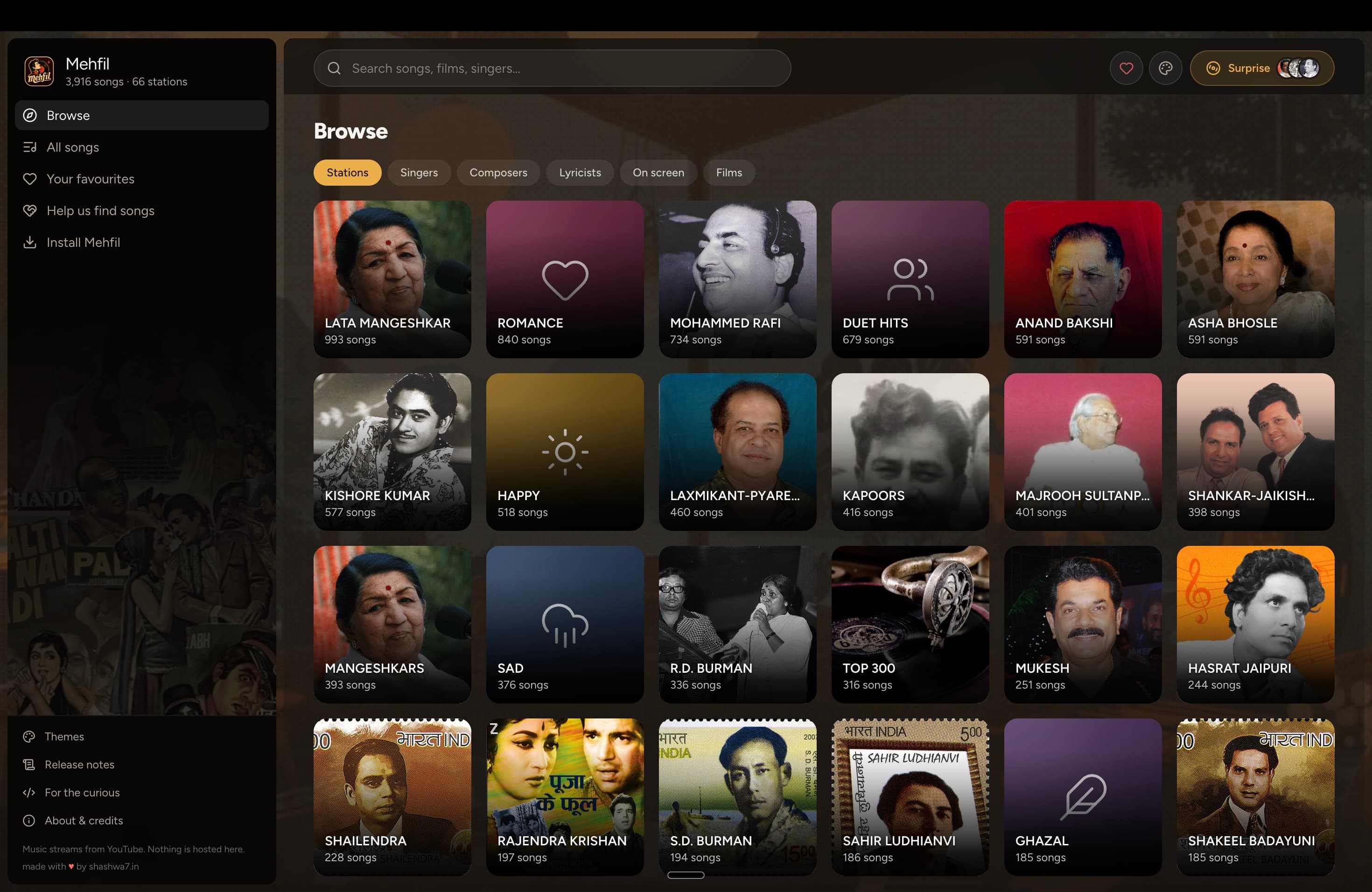Go to Browse in the sidebar
This screenshot has height=892, width=1372.
142,115
